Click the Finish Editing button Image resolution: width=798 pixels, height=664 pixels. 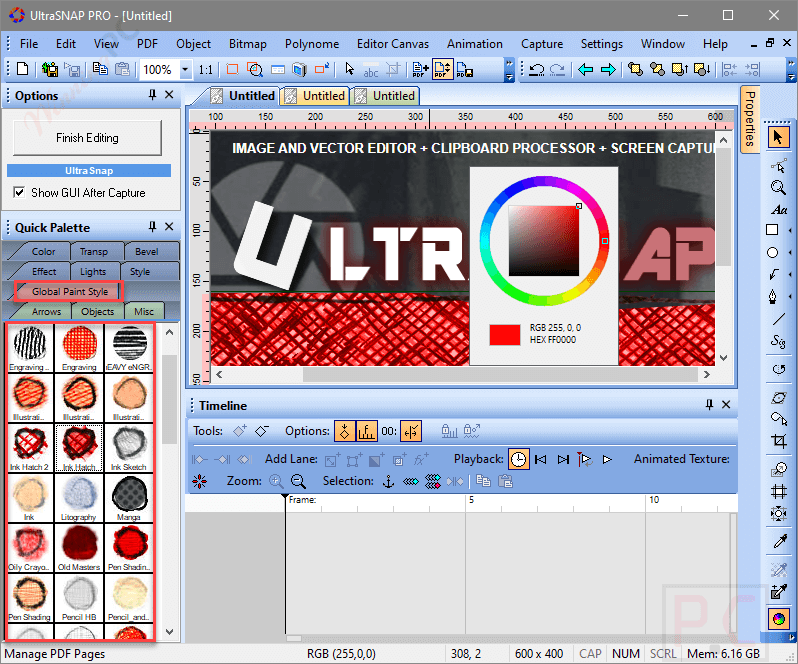point(87,138)
